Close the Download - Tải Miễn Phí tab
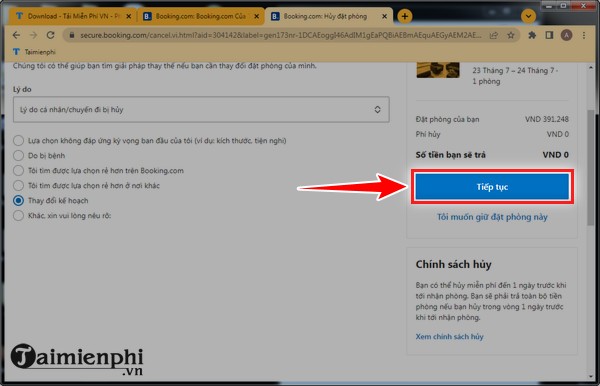The height and width of the screenshot is (386, 600). 129,16
